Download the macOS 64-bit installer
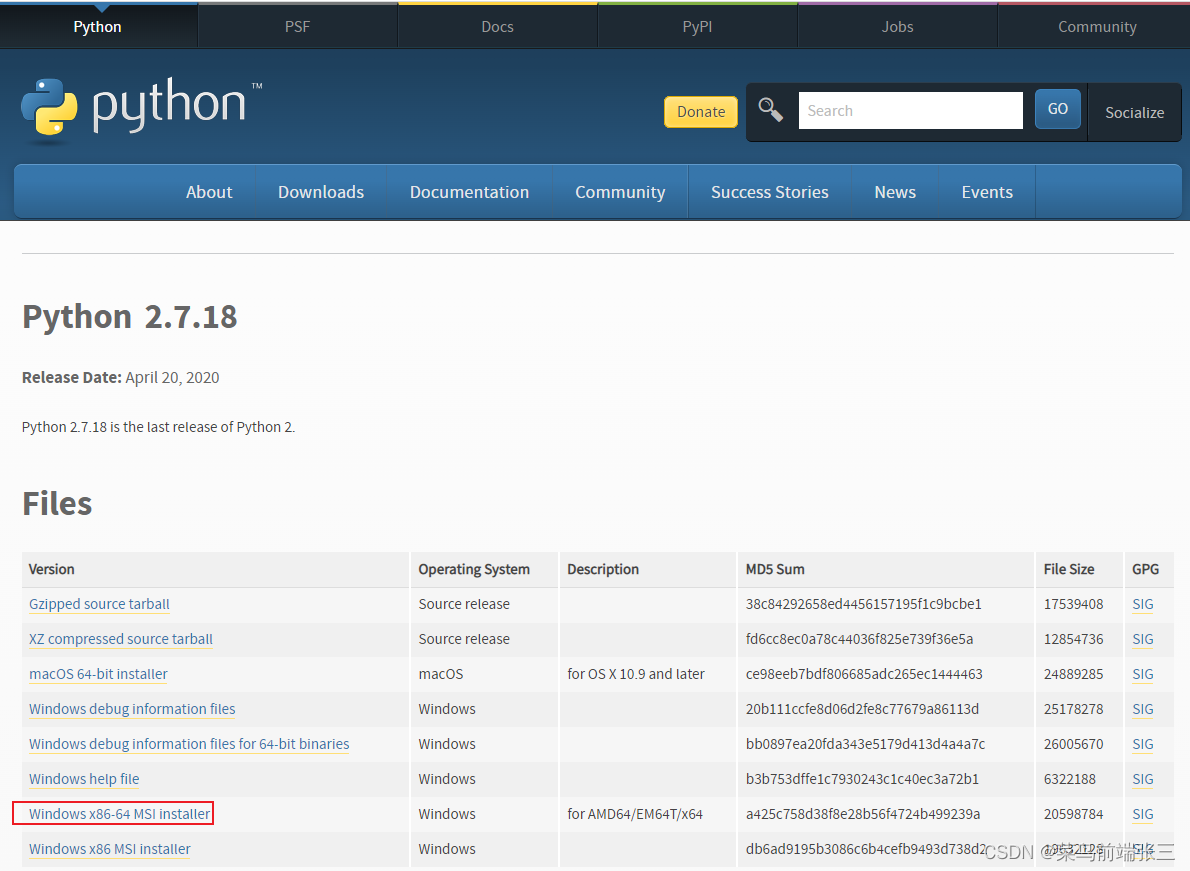Screen dimensions: 1190x871 (98, 674)
